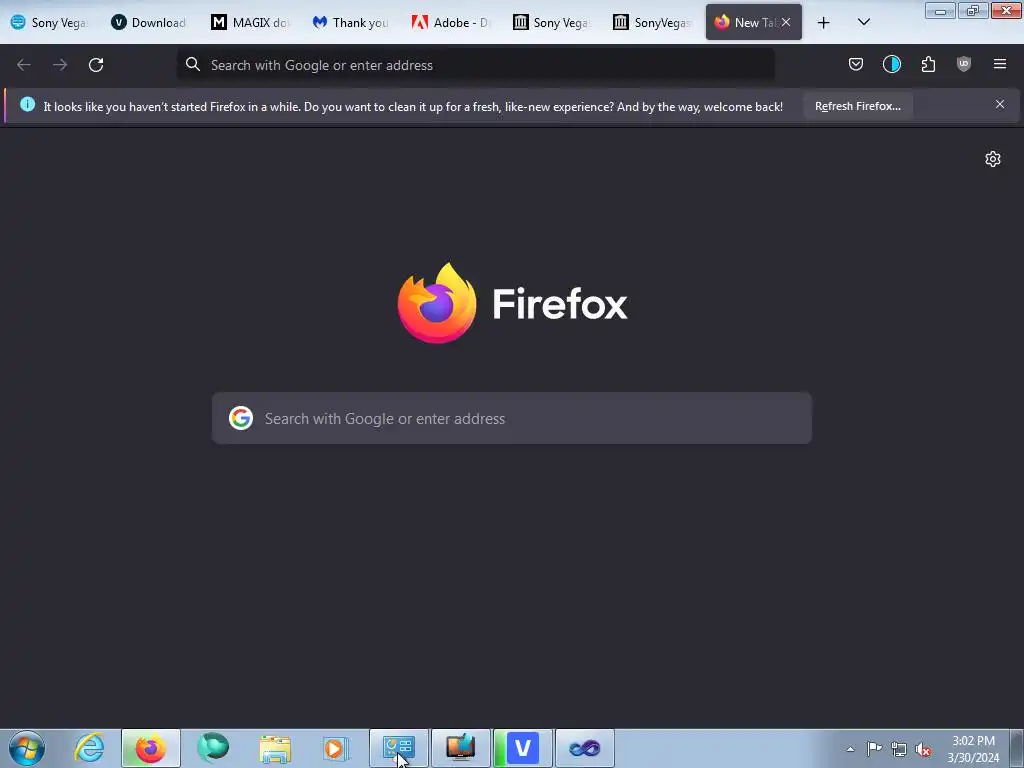Switch to the first Sony Vegas tab
Viewport: 1024px width, 768px height.
tap(50, 22)
